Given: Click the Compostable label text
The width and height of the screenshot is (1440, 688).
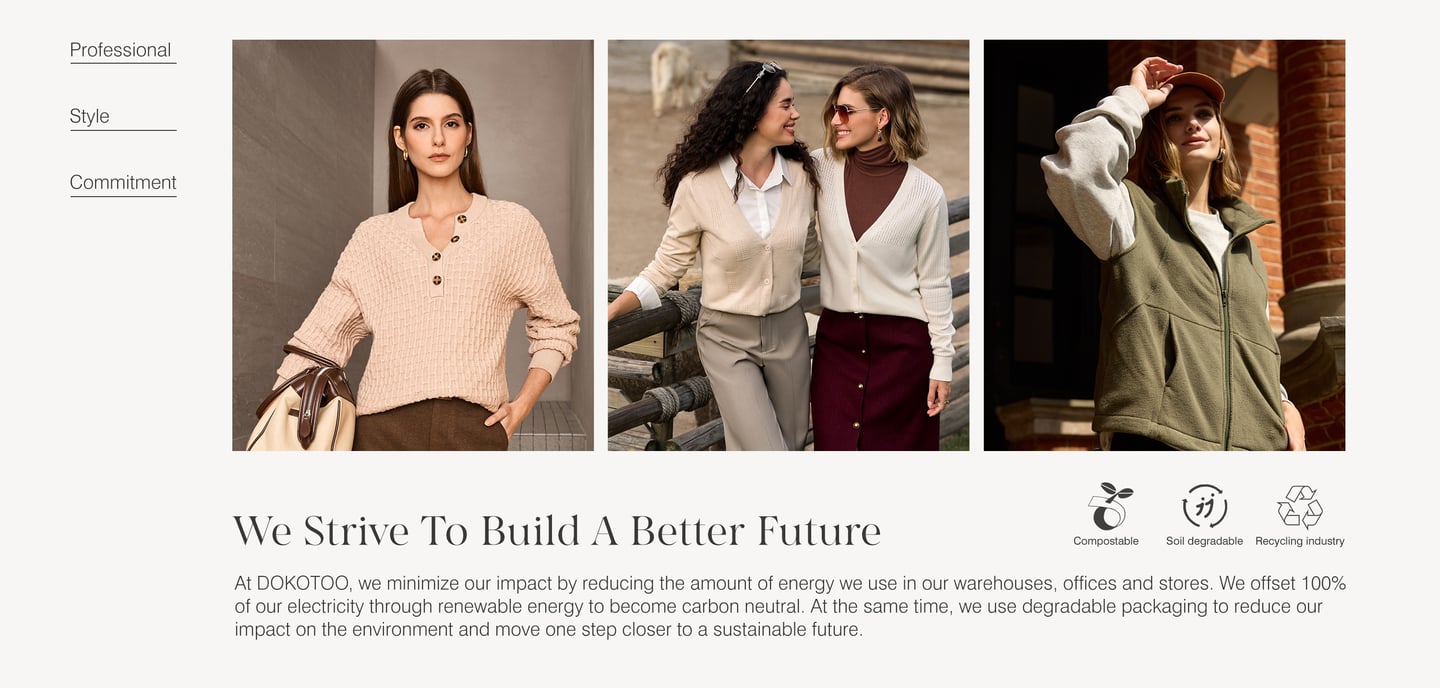Looking at the screenshot, I should [x=1106, y=541].
